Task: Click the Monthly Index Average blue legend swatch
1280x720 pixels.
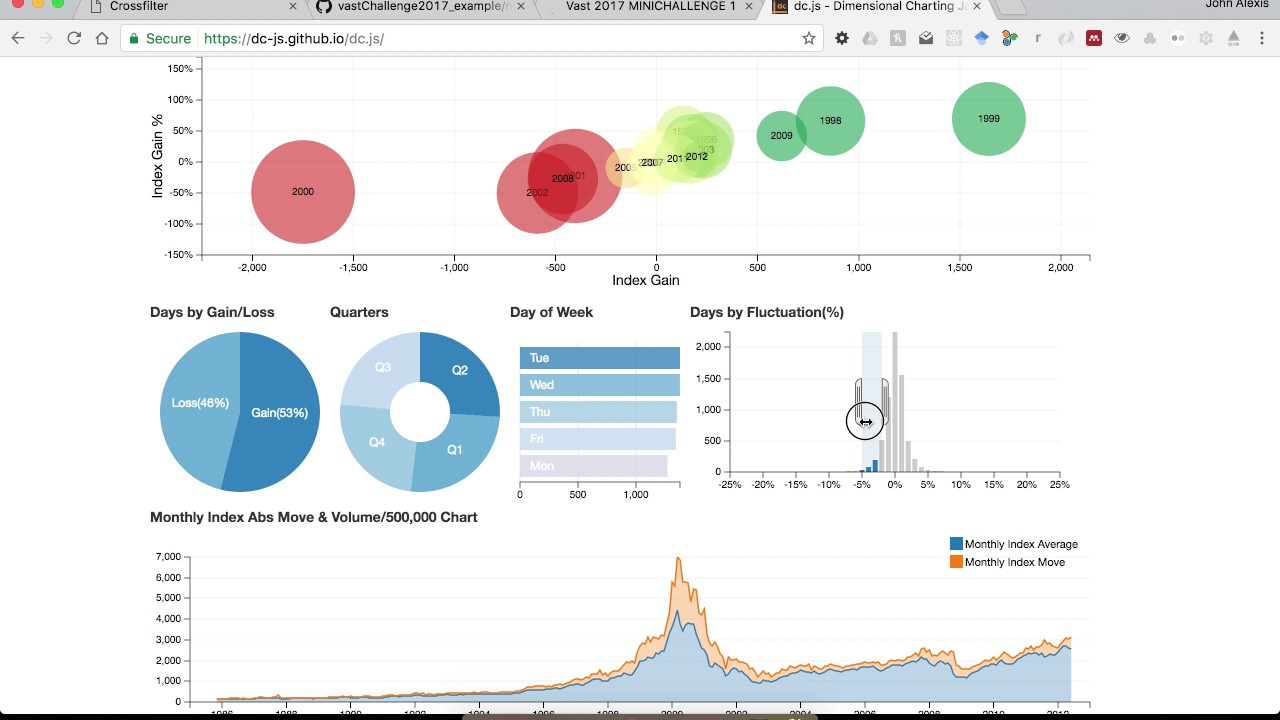Action: [x=956, y=544]
